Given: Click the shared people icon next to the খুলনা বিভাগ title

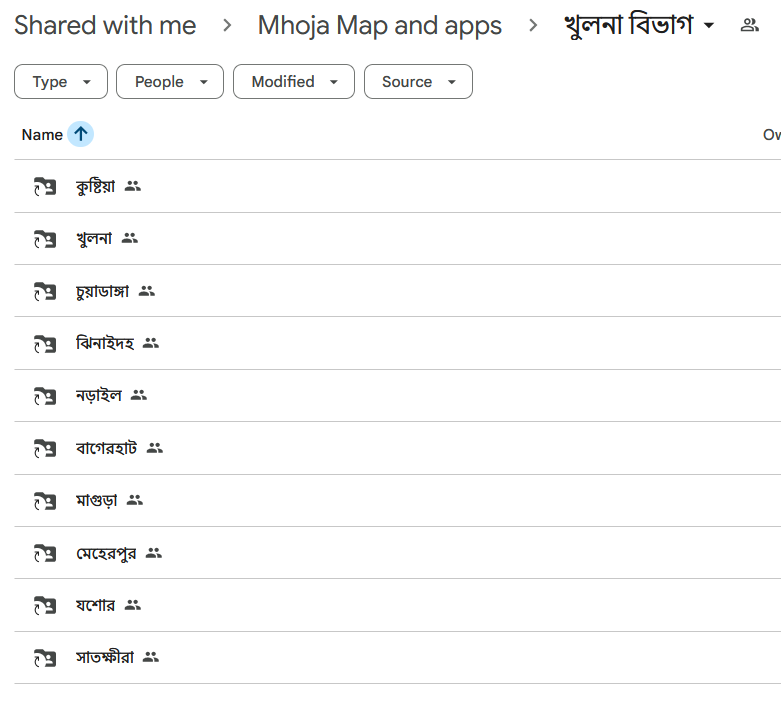Looking at the screenshot, I should [x=749, y=25].
